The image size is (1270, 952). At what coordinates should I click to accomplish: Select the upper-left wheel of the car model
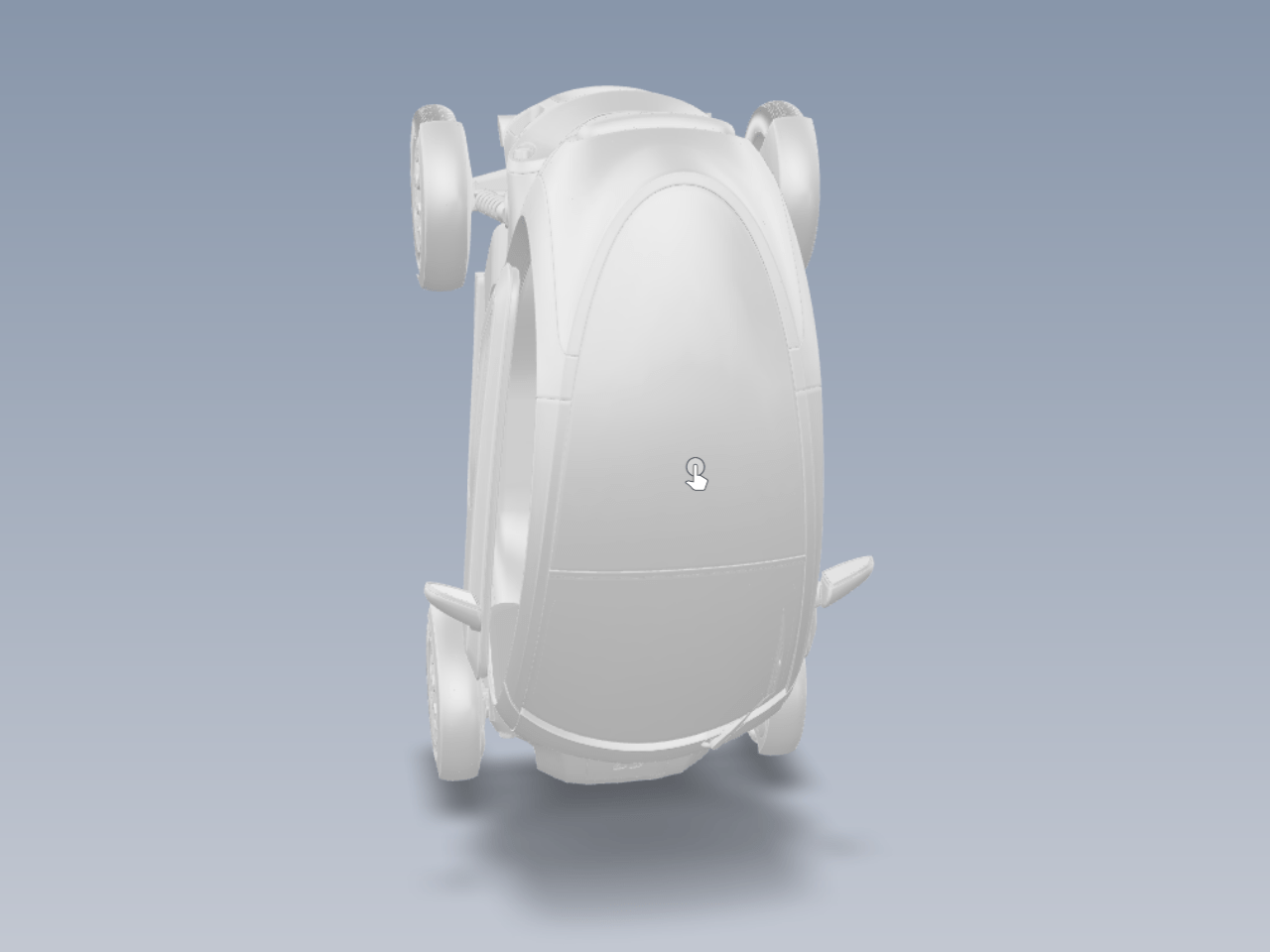click(439, 196)
